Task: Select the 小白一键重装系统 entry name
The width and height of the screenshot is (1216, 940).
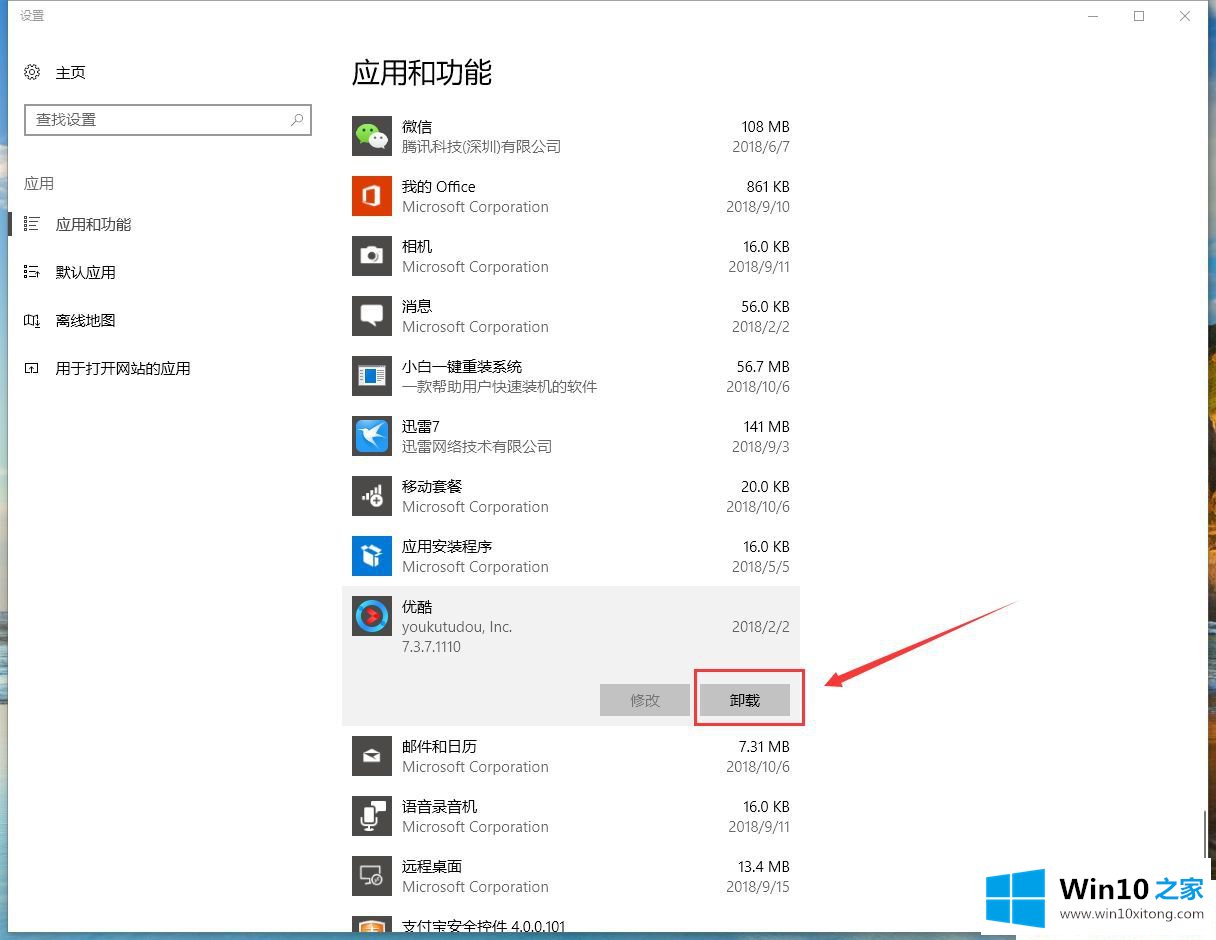Action: (462, 366)
